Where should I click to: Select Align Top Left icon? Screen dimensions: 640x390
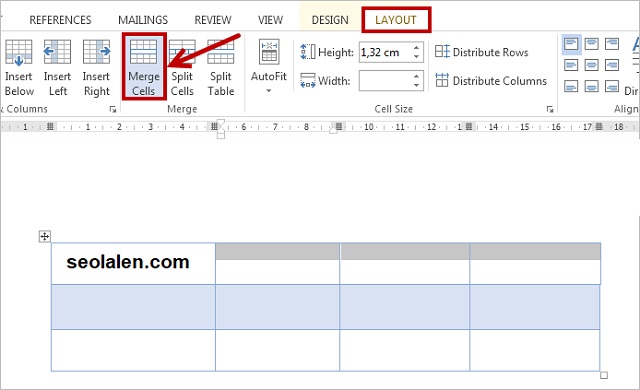click(x=571, y=44)
